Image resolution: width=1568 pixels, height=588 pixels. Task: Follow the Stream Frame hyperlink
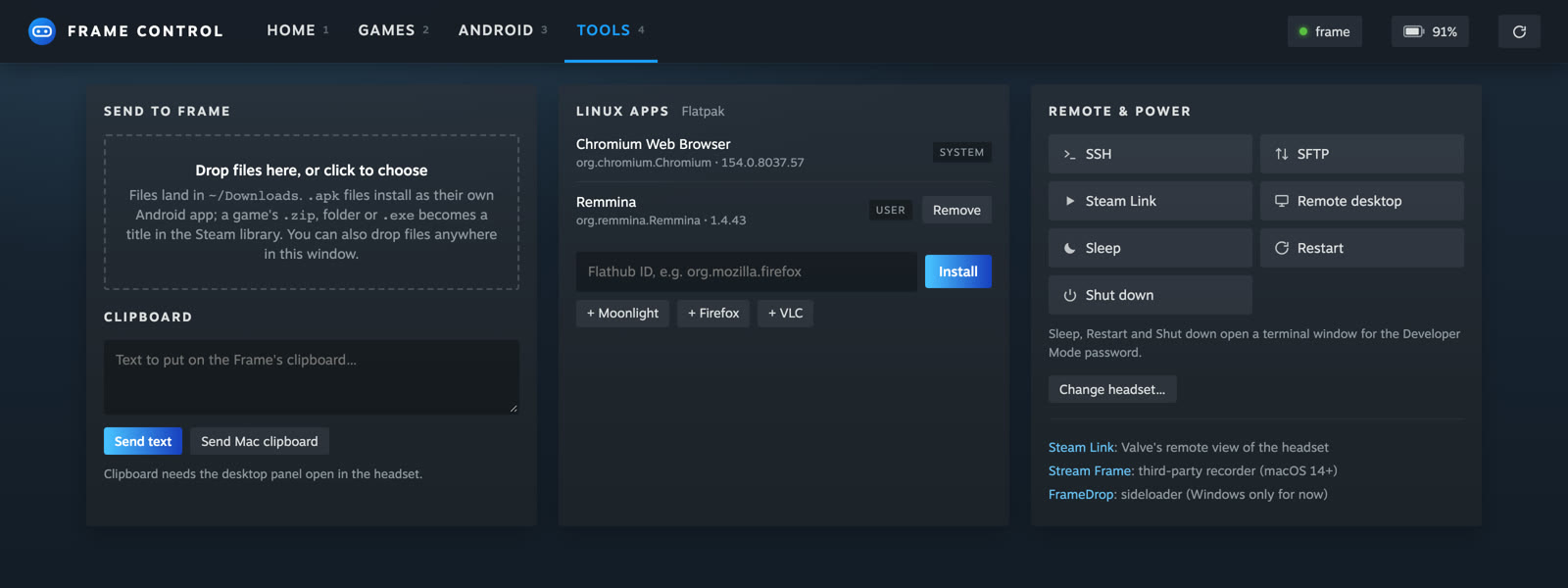(x=1090, y=470)
